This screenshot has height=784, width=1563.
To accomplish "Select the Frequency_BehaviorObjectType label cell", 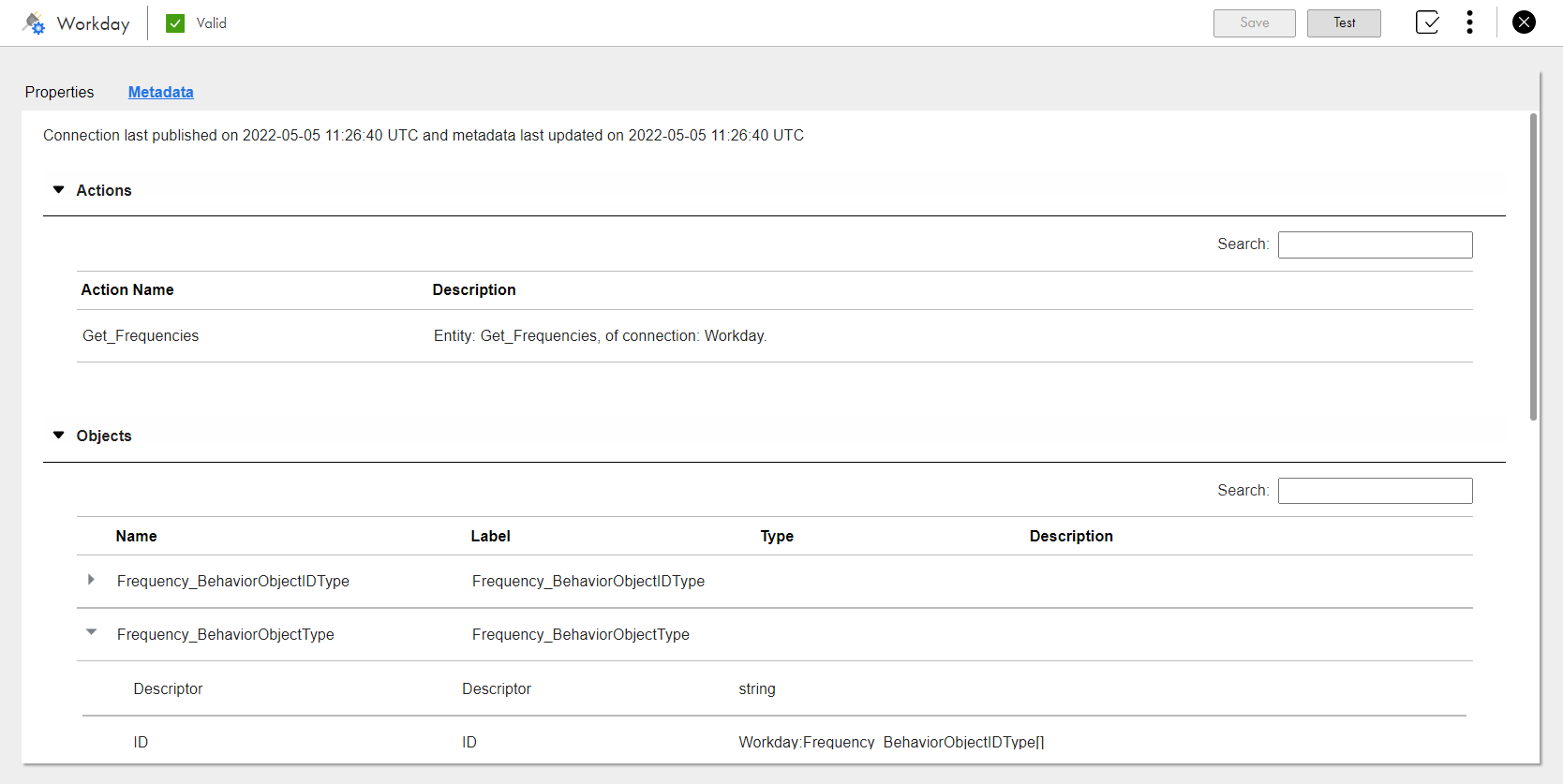I will [x=581, y=635].
